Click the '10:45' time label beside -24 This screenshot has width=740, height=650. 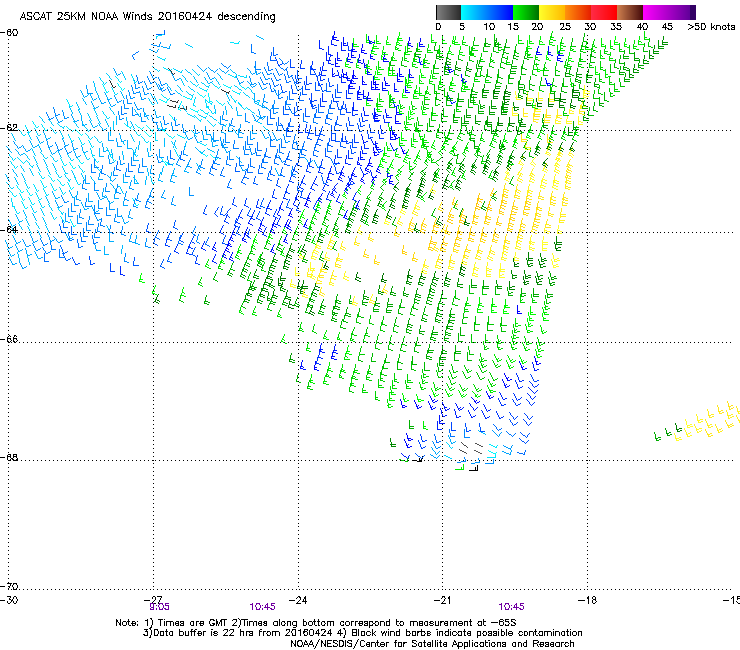tap(262, 607)
